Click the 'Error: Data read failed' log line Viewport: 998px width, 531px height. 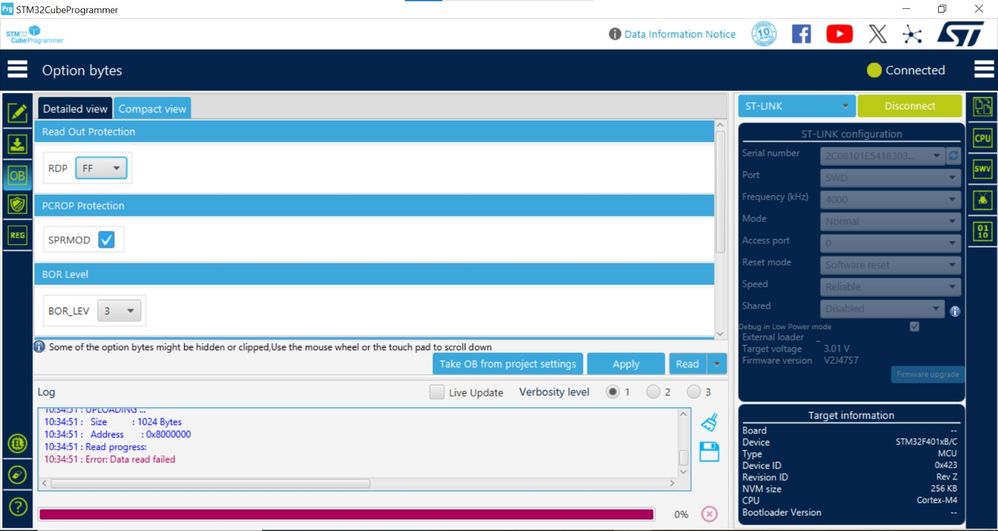coord(109,459)
